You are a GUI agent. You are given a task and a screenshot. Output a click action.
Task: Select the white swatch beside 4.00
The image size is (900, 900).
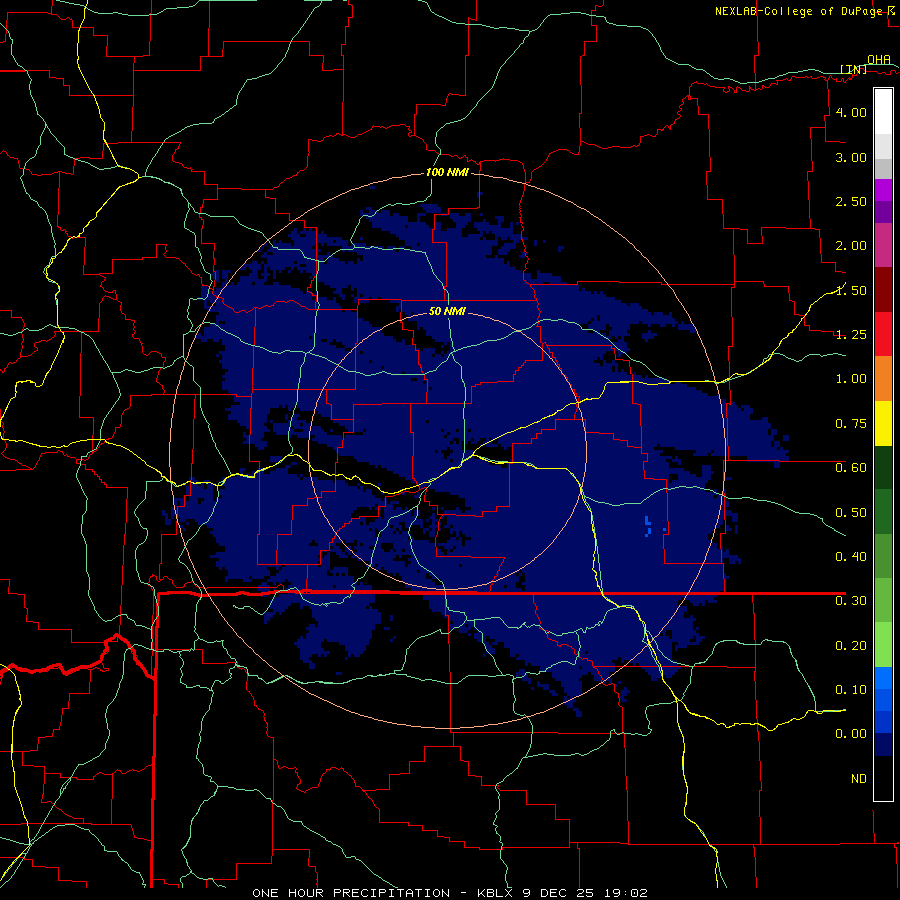coord(883,112)
